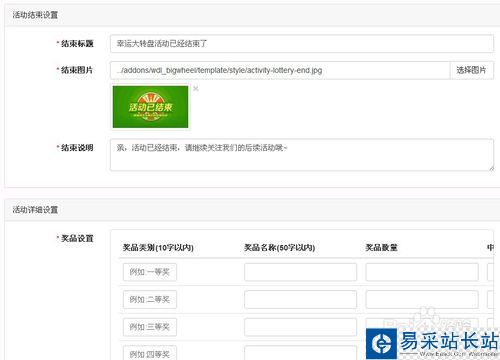Click the prize quantity field in the 一等奖 row

point(422,272)
